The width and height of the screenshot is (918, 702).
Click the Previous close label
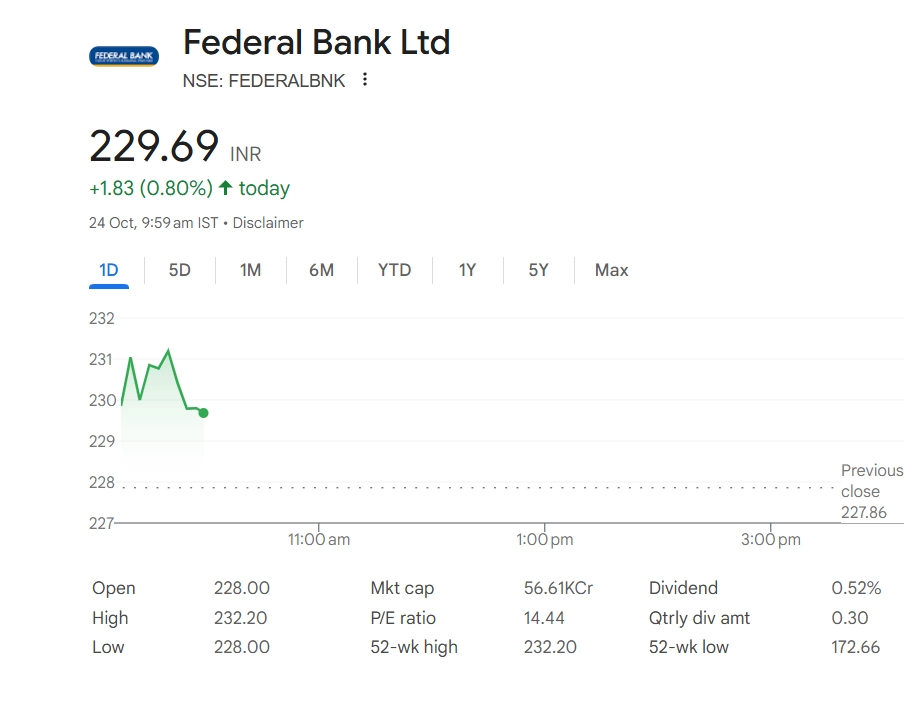(871, 481)
